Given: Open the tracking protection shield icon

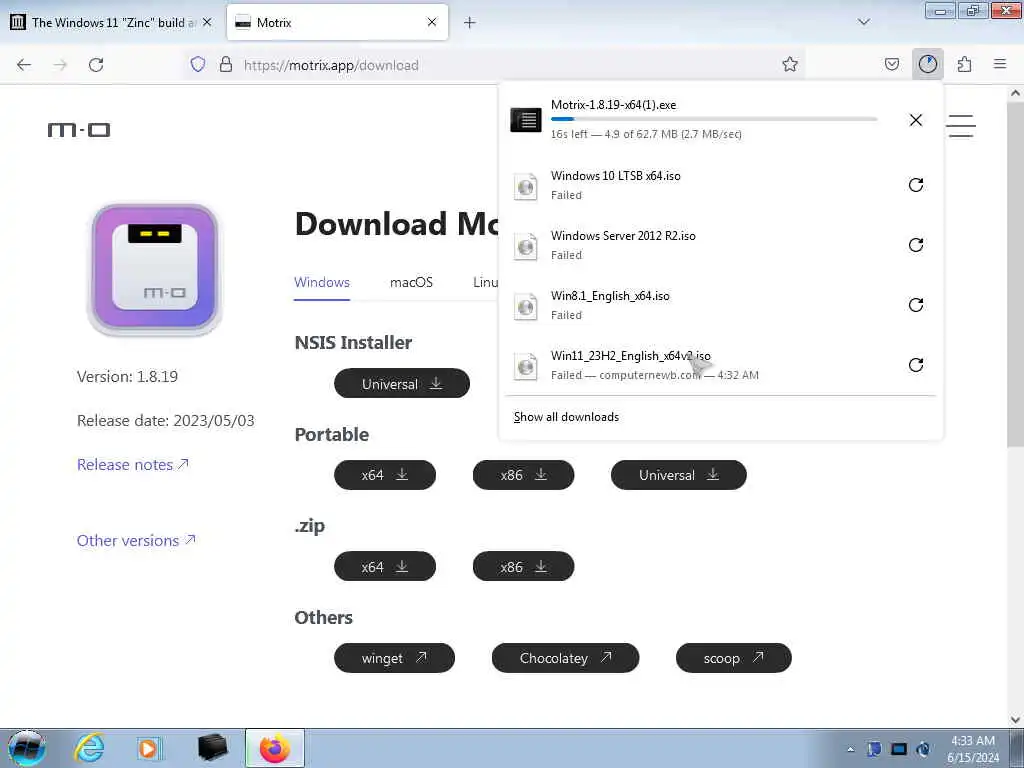Looking at the screenshot, I should [198, 65].
